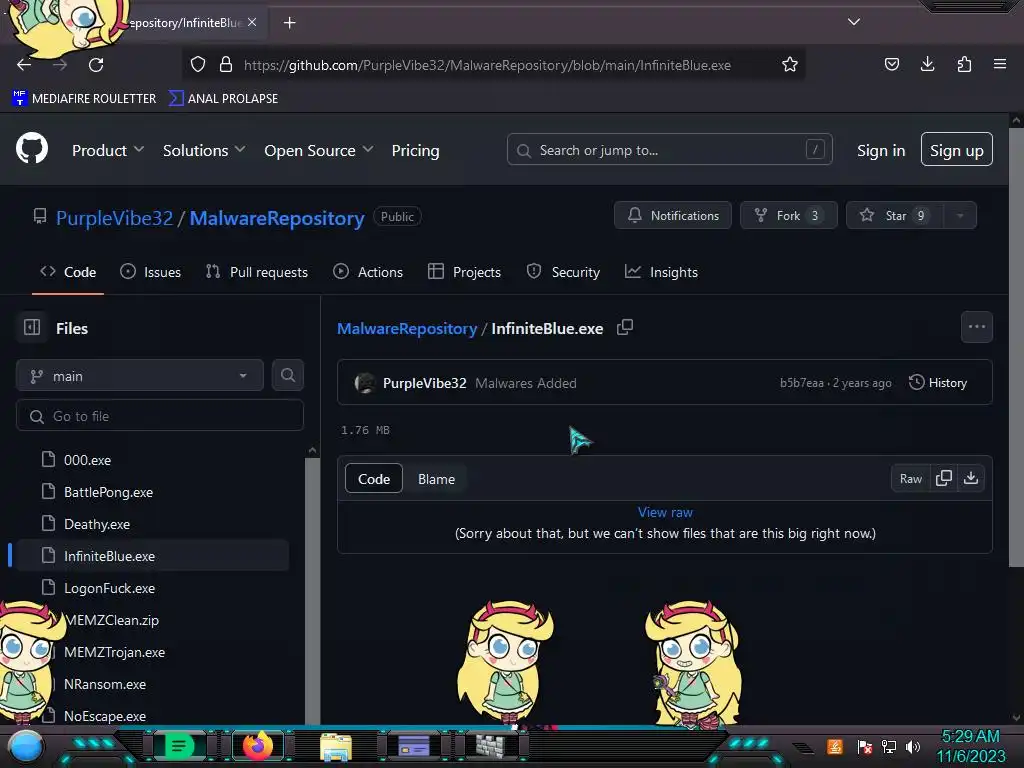Fork the repository via Fork button
Screen dimensions: 1024x768
pyautogui.click(x=789, y=216)
